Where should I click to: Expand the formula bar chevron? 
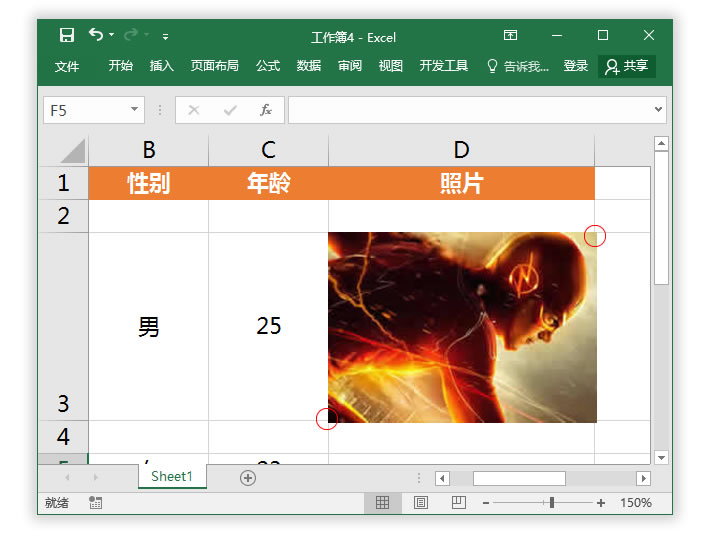click(x=658, y=110)
